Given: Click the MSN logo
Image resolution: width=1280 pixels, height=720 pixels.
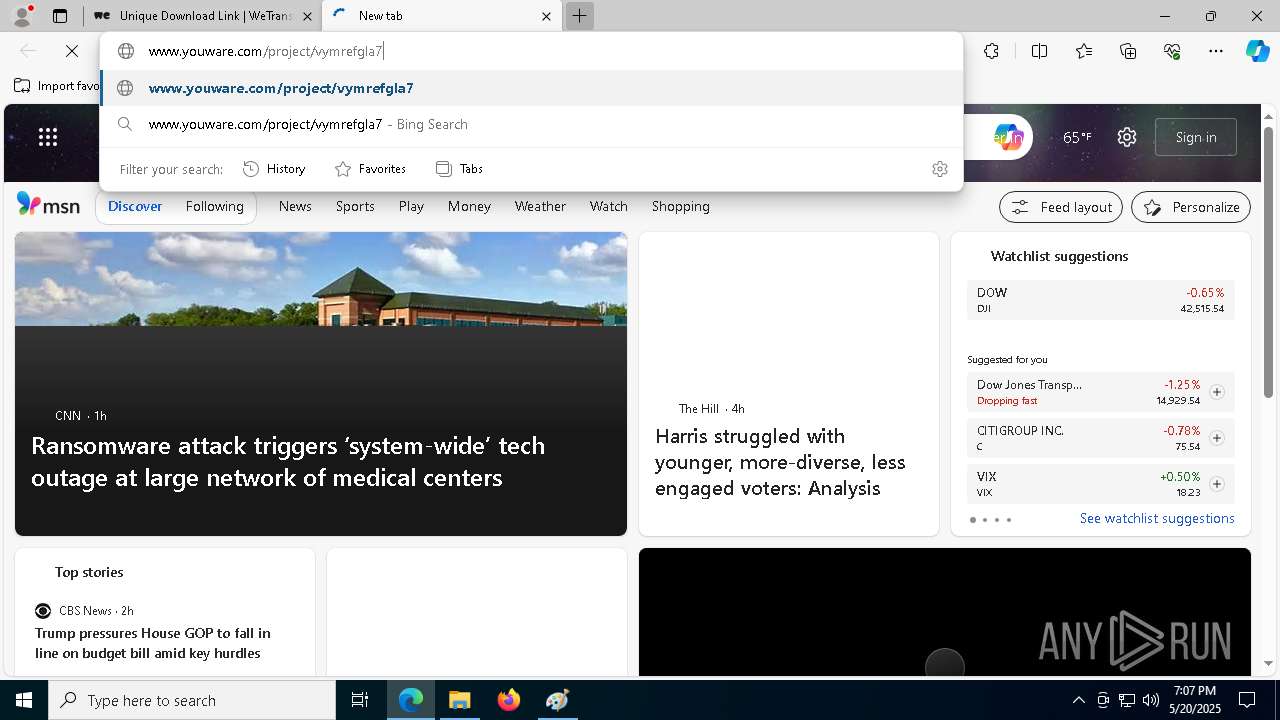Looking at the screenshot, I should click(48, 205).
